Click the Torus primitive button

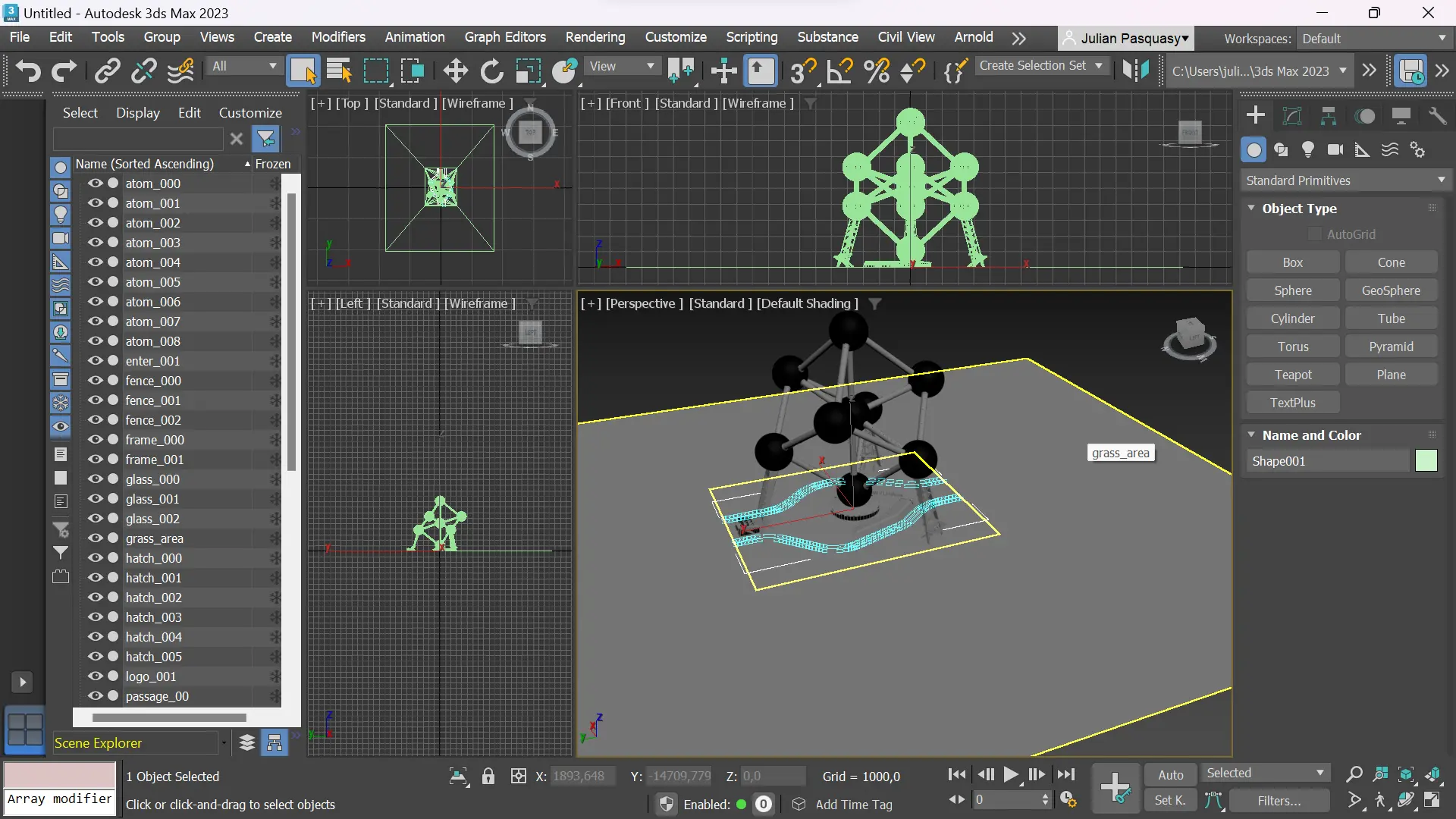[x=1293, y=347]
